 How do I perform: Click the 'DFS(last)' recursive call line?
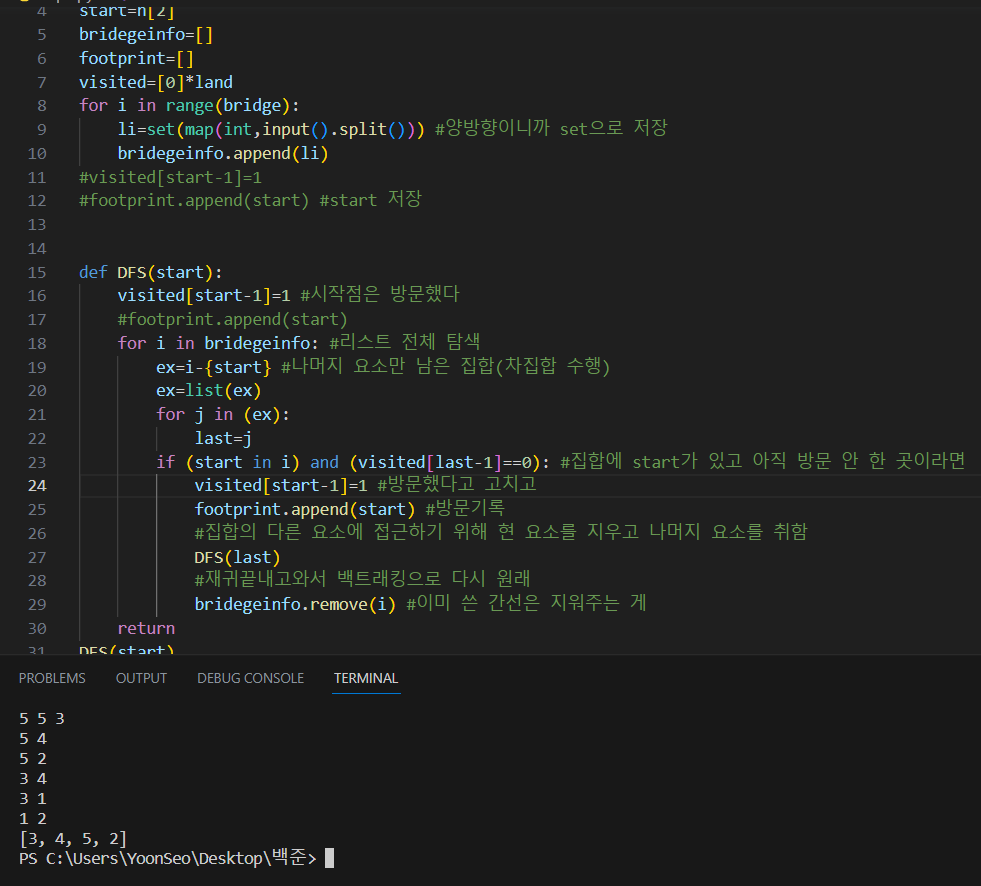pos(237,557)
